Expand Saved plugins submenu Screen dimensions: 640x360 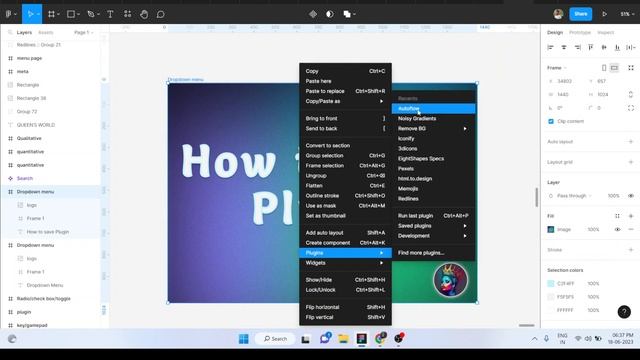click(433, 226)
